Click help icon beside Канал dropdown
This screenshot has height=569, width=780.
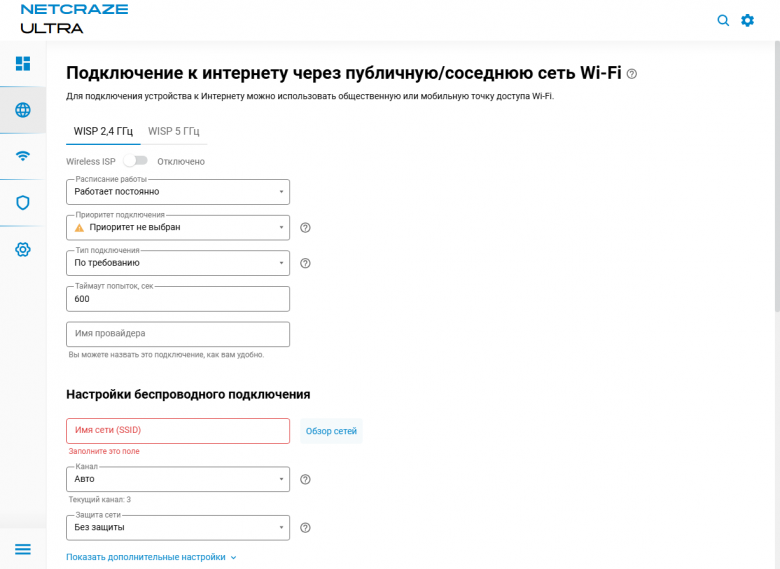click(305, 479)
